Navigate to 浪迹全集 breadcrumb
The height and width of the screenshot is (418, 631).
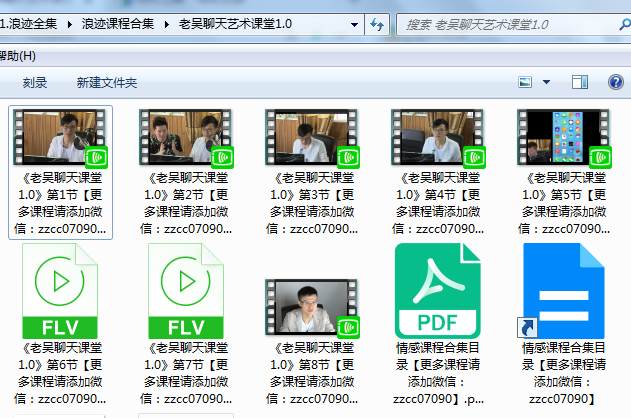tap(28, 24)
